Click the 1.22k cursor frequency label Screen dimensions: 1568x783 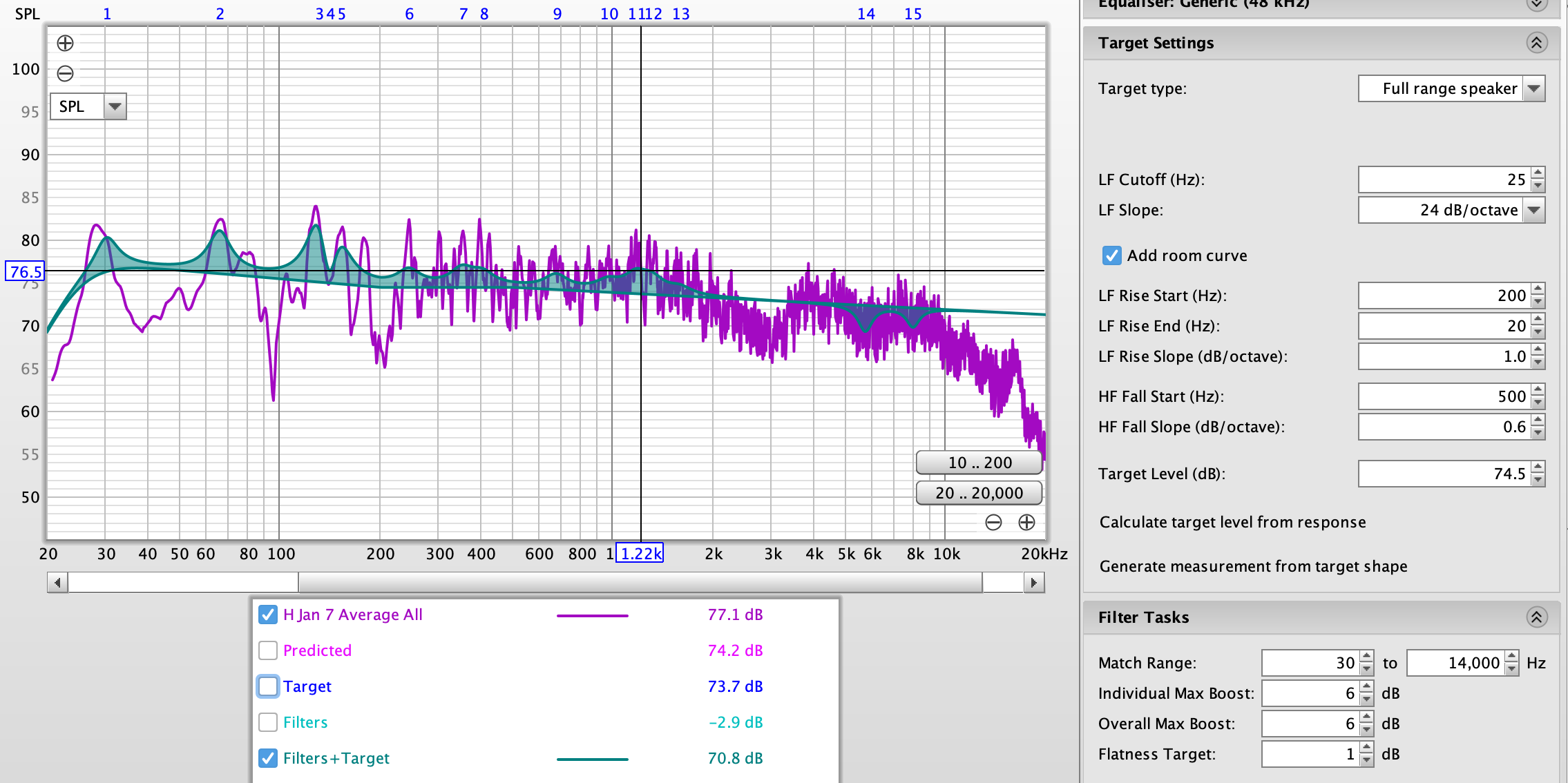(x=640, y=553)
